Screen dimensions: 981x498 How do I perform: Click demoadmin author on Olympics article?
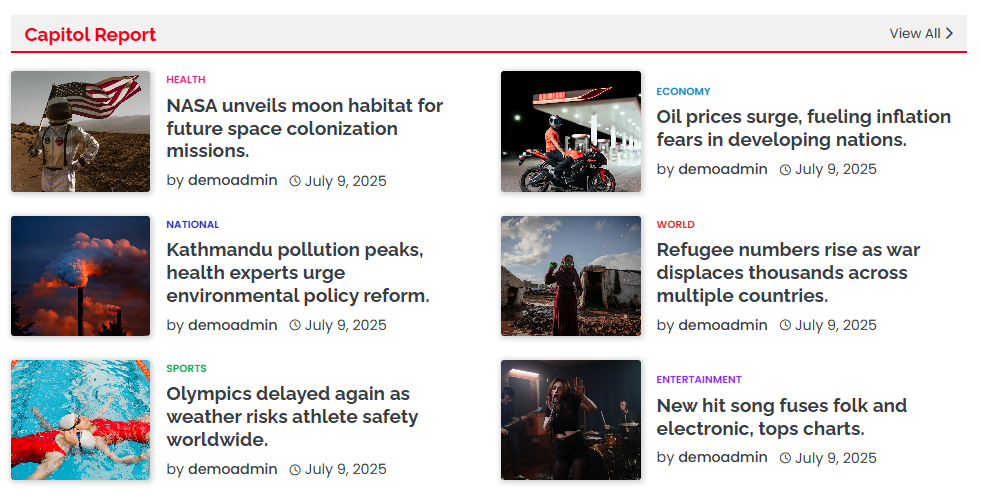point(233,469)
